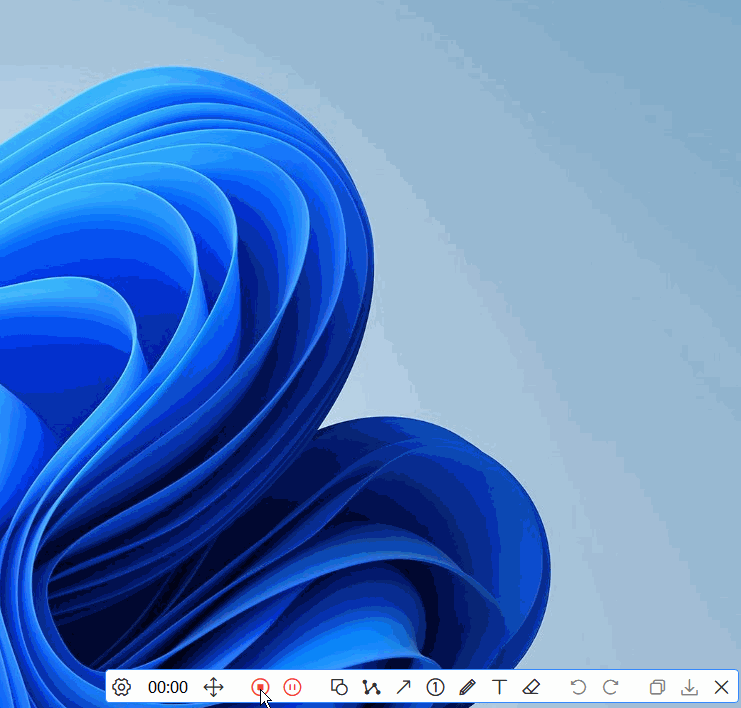Save the capture with download icon
Viewport: 741px width, 708px height.
[689, 687]
